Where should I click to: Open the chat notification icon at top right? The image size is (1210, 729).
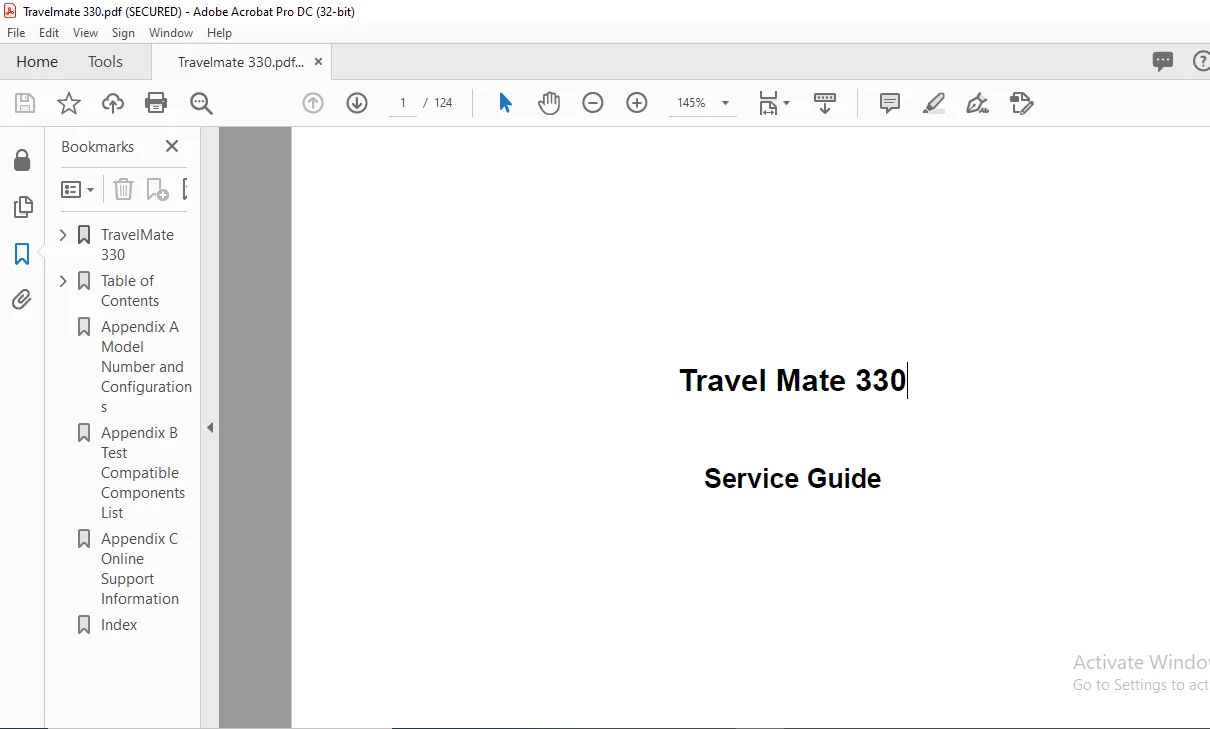click(1163, 62)
